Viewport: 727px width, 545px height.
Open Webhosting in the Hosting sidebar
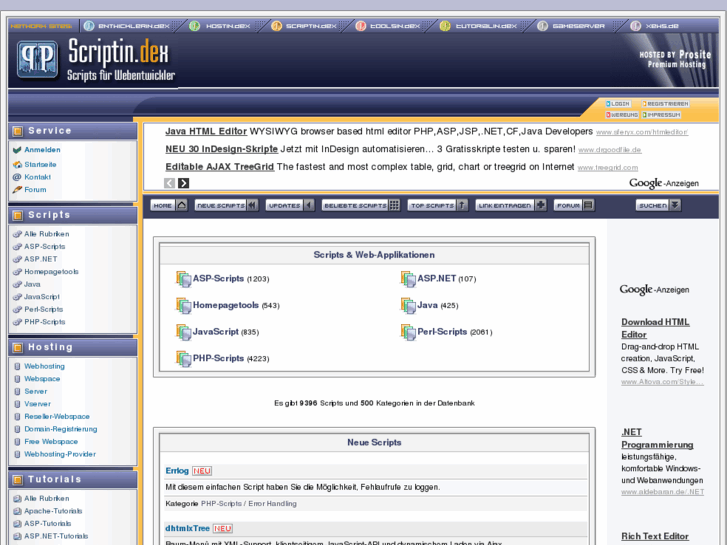[45, 366]
